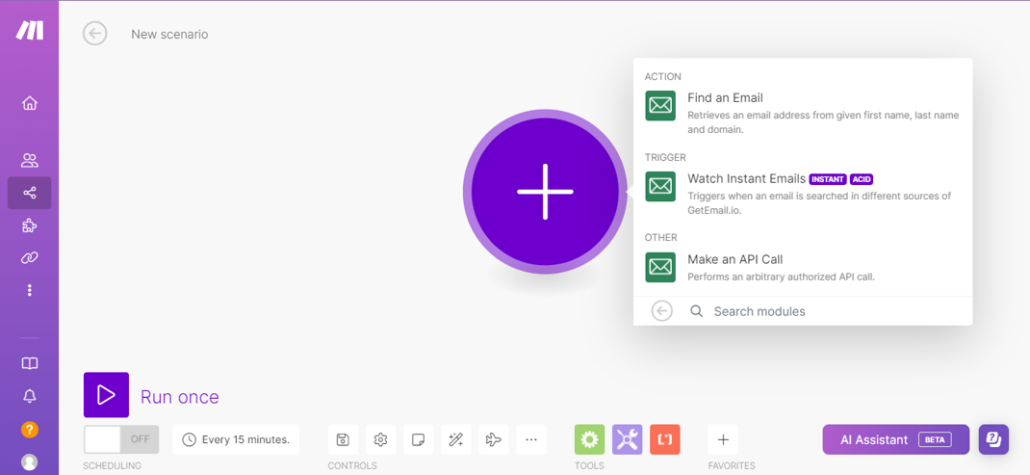Open the user profile avatar
The height and width of the screenshot is (475, 1030).
point(30,462)
